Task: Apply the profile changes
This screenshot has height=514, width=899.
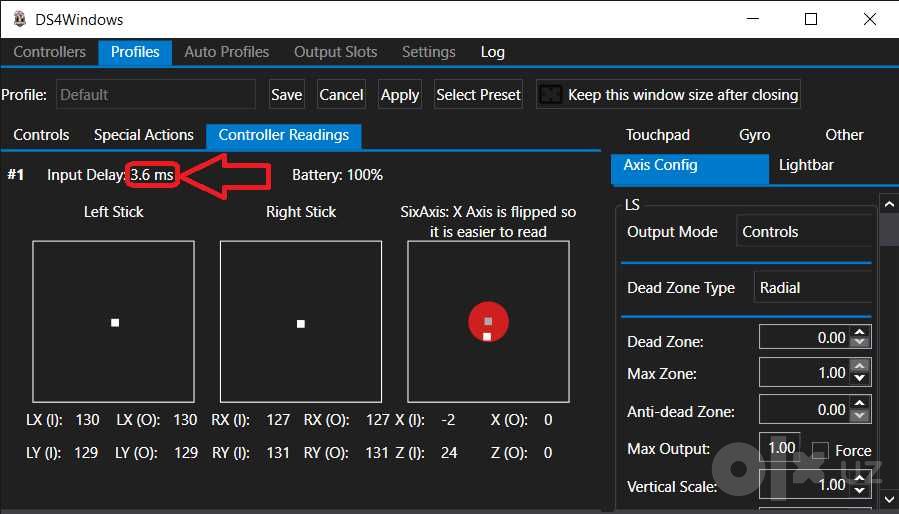Action: coord(400,95)
